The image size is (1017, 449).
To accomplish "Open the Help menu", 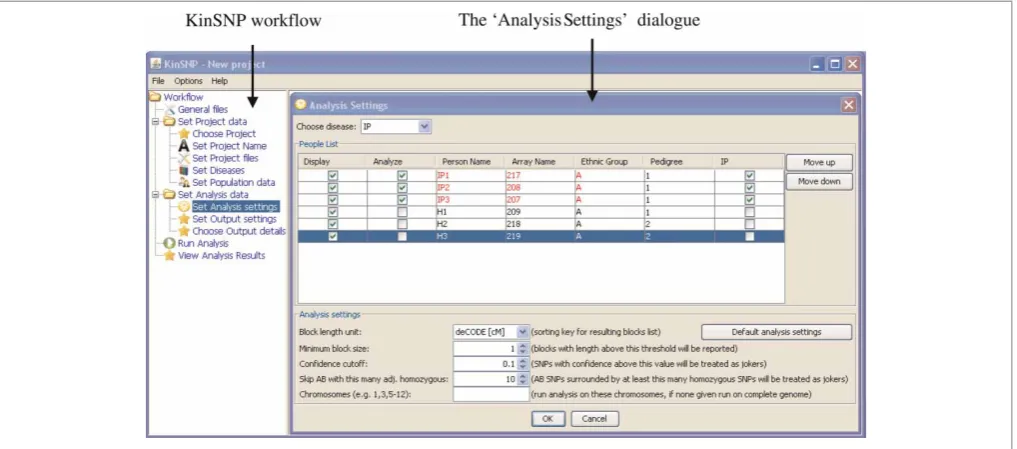I will [x=219, y=81].
